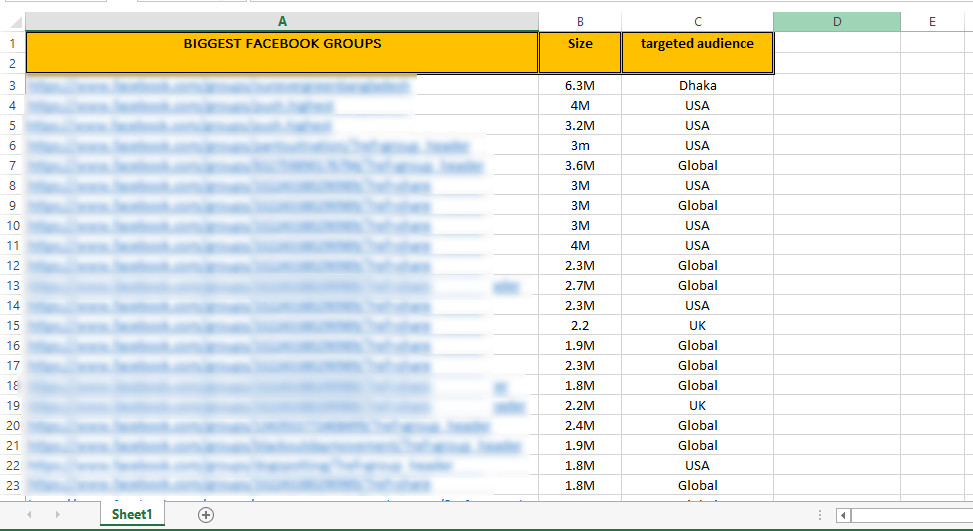Click the horizontal scrollbar track

point(912,515)
